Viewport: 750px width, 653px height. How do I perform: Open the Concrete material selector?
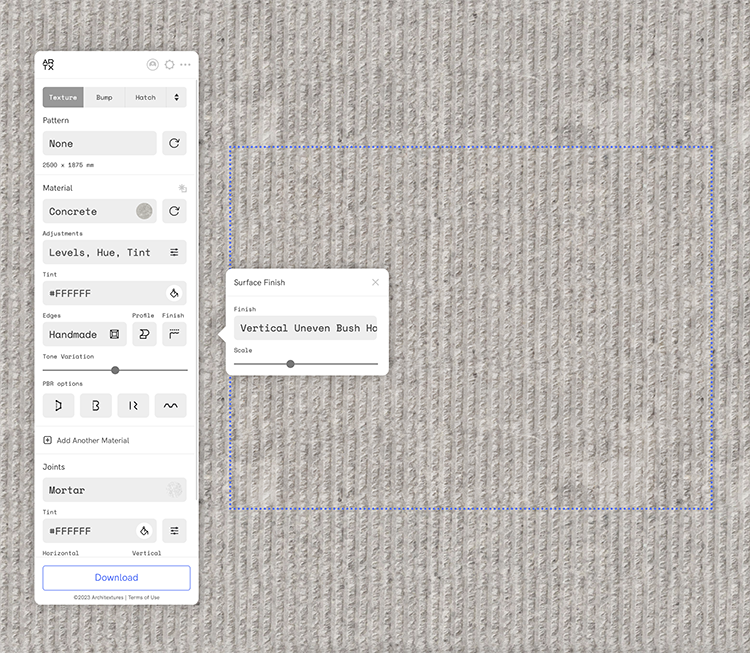[x=99, y=211]
